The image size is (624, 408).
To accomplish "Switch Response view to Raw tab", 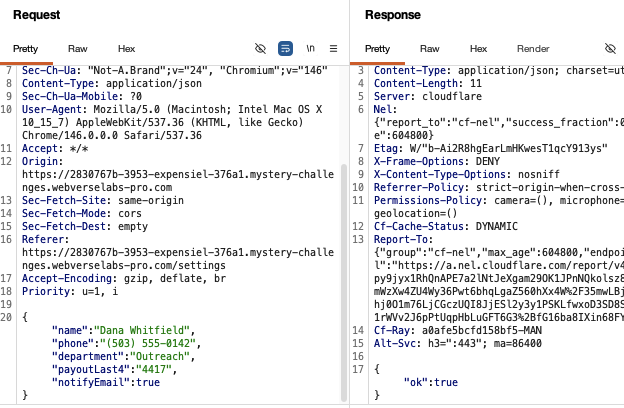I will click(x=430, y=49).
